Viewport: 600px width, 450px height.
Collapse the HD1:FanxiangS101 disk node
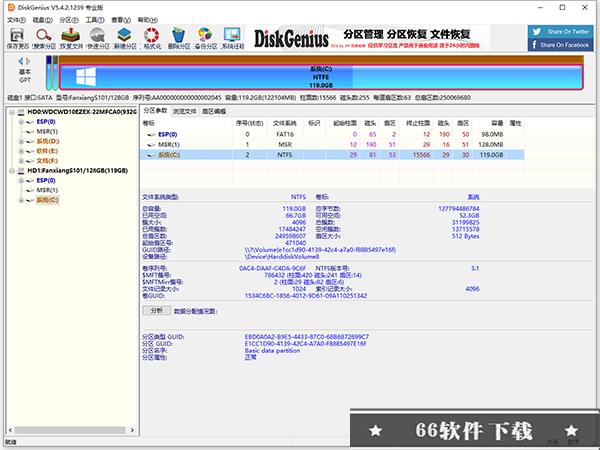pos(11,171)
